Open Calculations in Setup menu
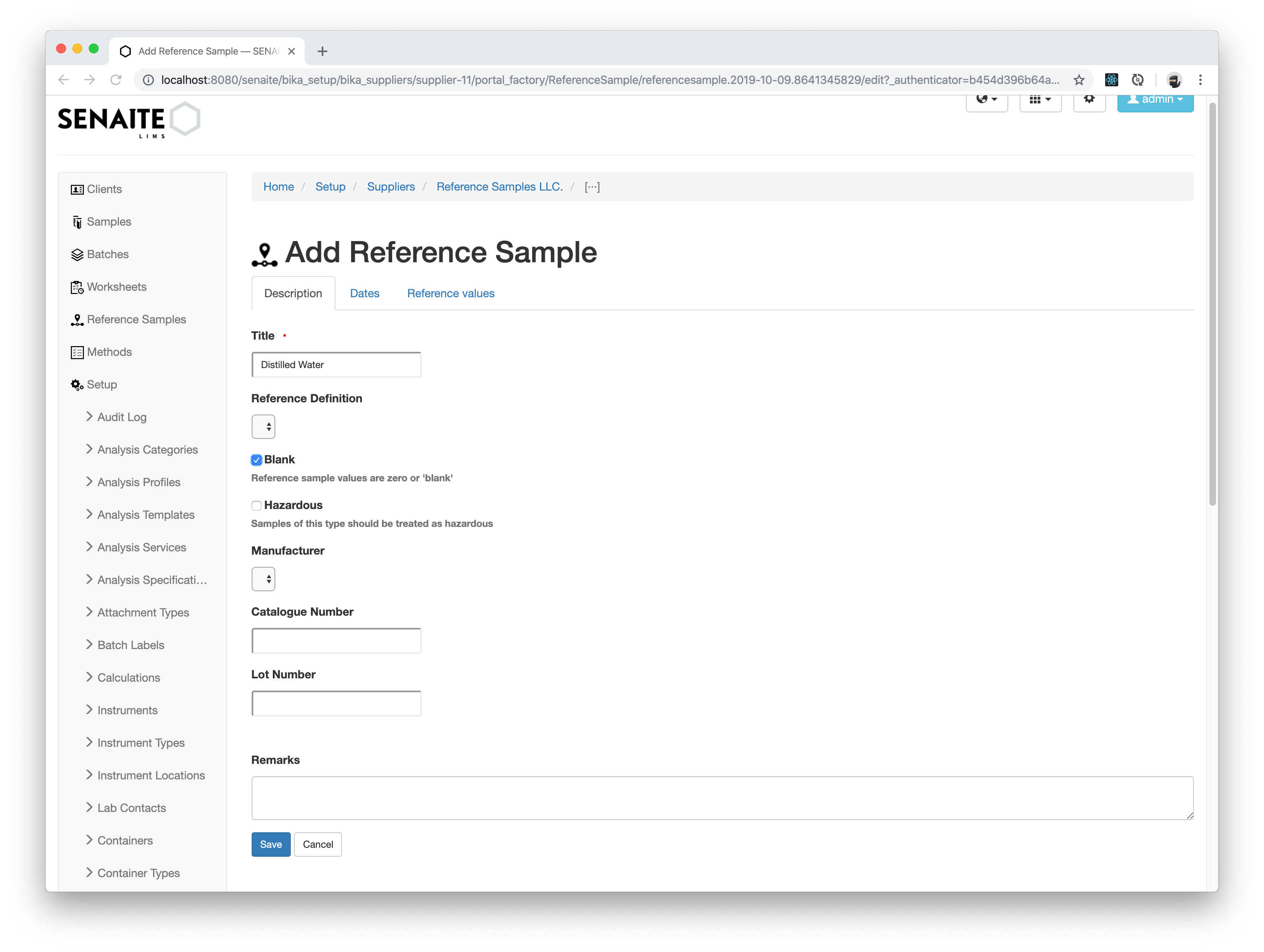1264x952 pixels. pyautogui.click(x=129, y=678)
